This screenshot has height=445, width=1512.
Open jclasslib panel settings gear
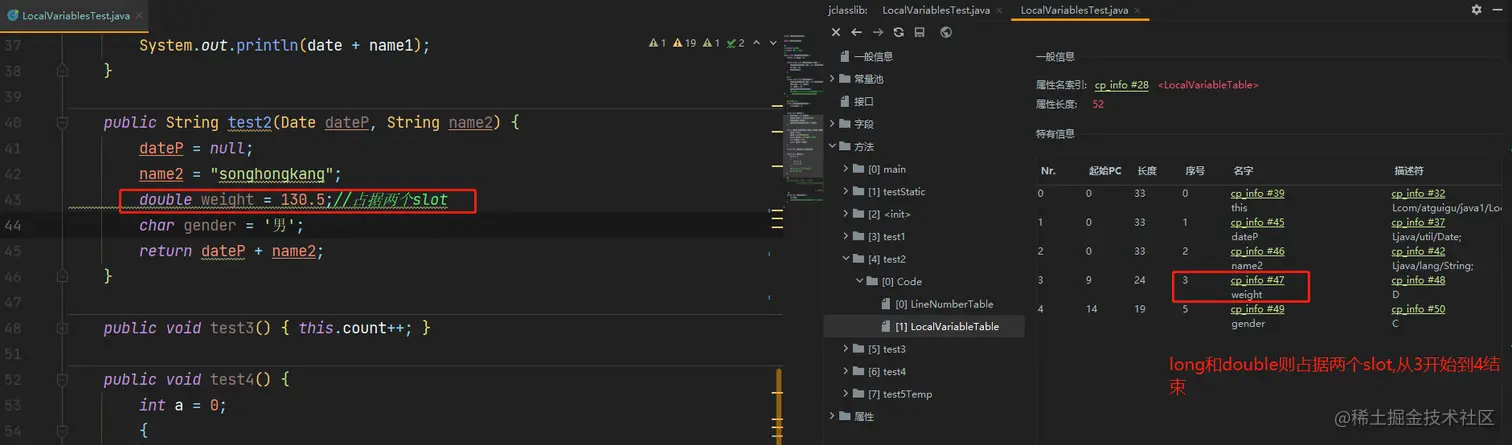(x=1476, y=9)
